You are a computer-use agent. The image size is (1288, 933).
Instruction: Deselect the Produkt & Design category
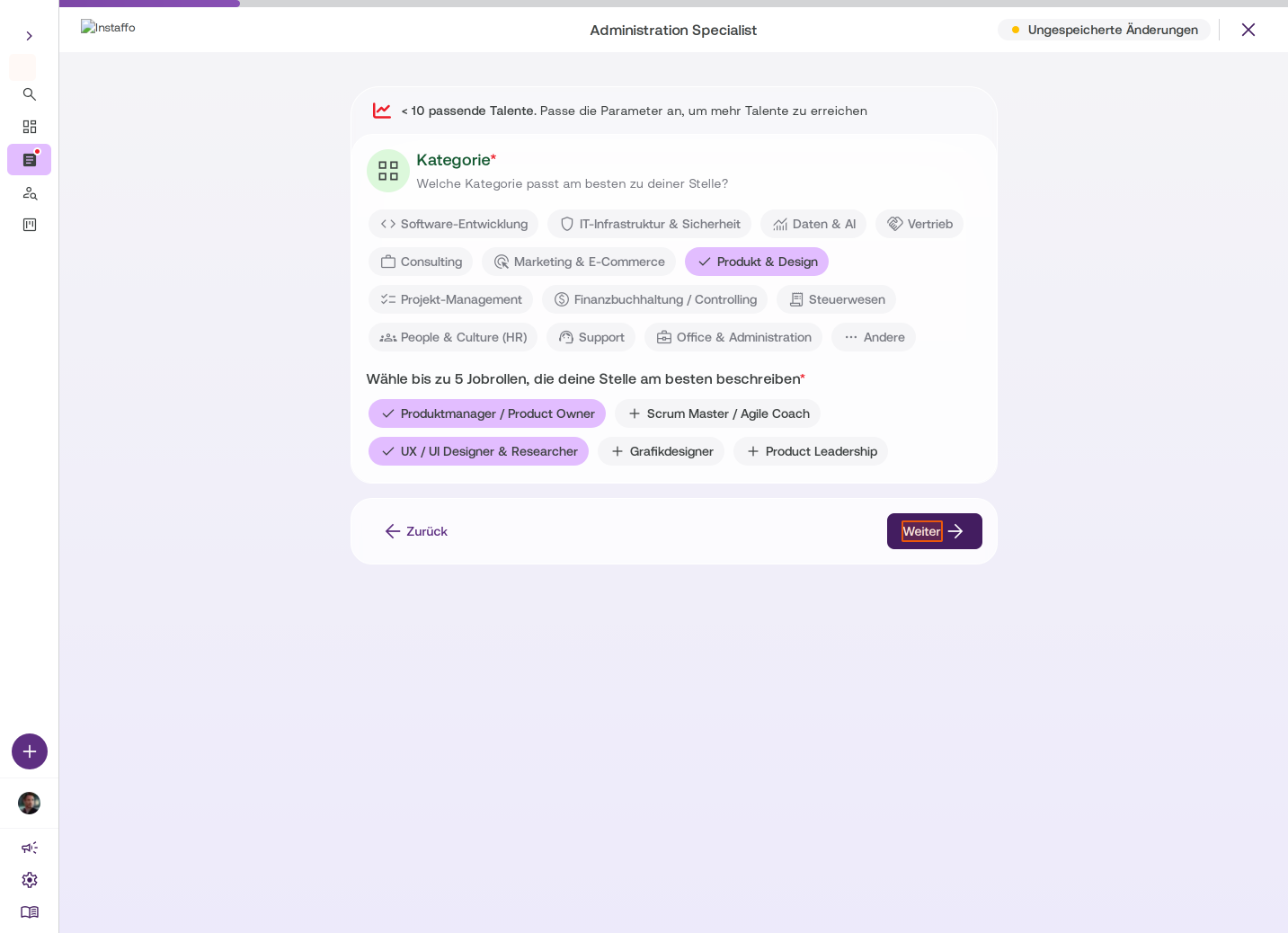tap(757, 262)
